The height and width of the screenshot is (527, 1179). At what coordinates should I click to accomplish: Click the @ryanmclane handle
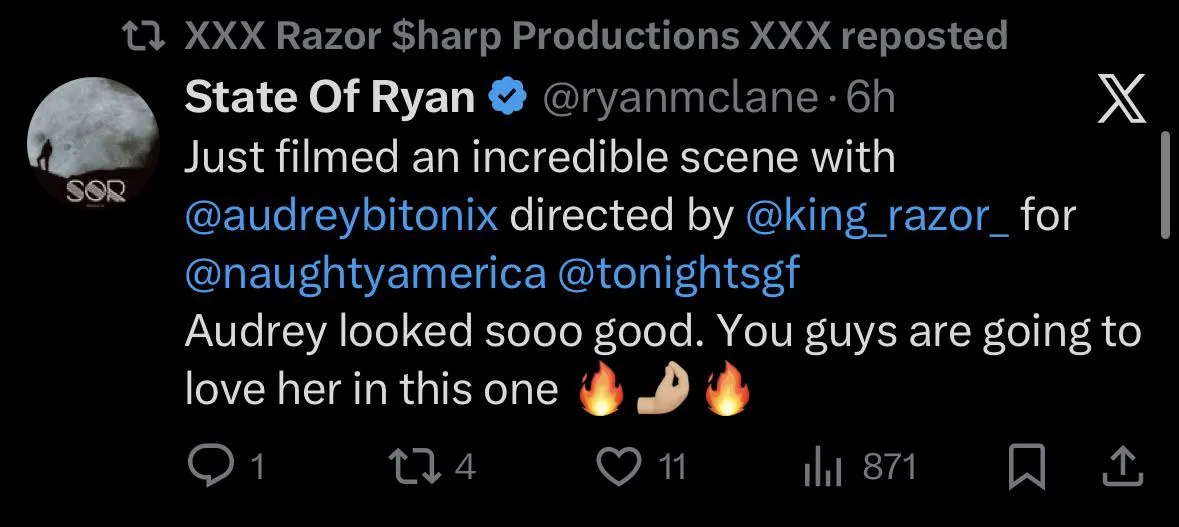click(681, 98)
